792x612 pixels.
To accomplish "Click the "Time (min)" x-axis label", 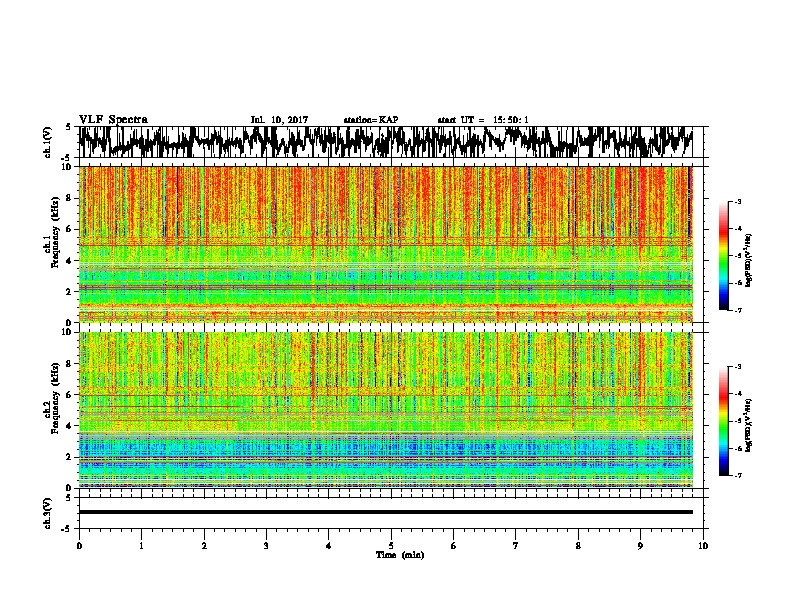I will click(x=400, y=555).
